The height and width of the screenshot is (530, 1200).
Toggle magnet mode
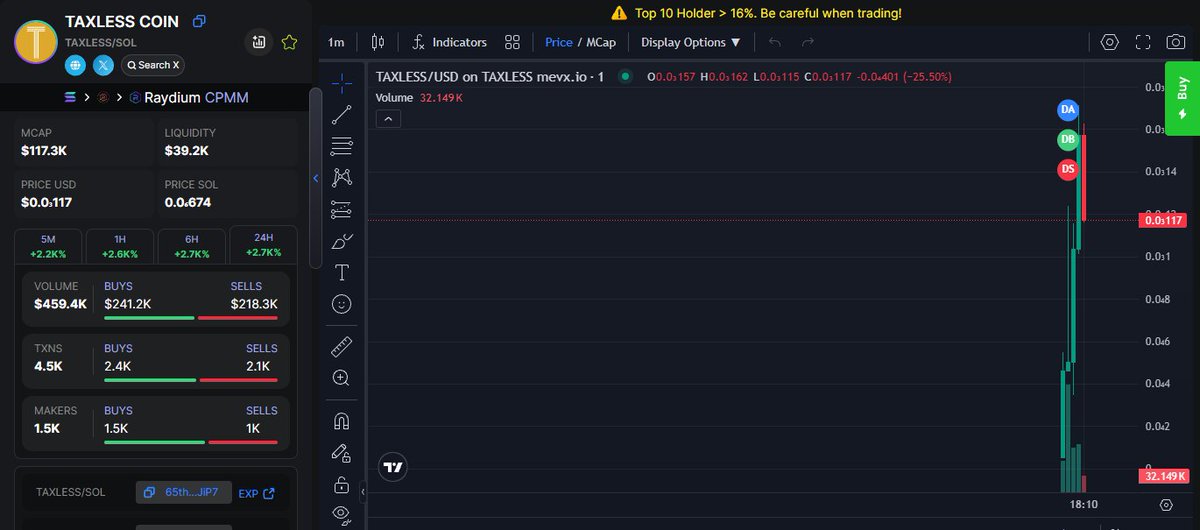click(341, 421)
